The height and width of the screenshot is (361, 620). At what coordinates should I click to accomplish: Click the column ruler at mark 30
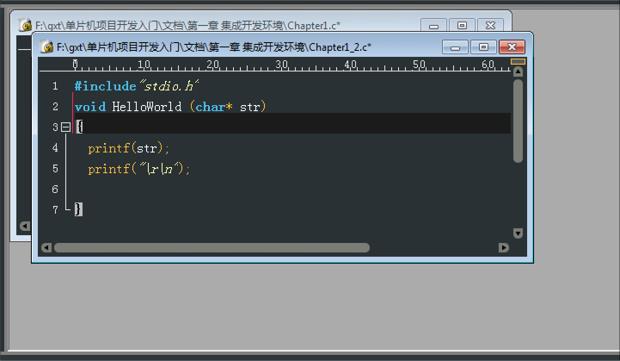[x=282, y=64]
